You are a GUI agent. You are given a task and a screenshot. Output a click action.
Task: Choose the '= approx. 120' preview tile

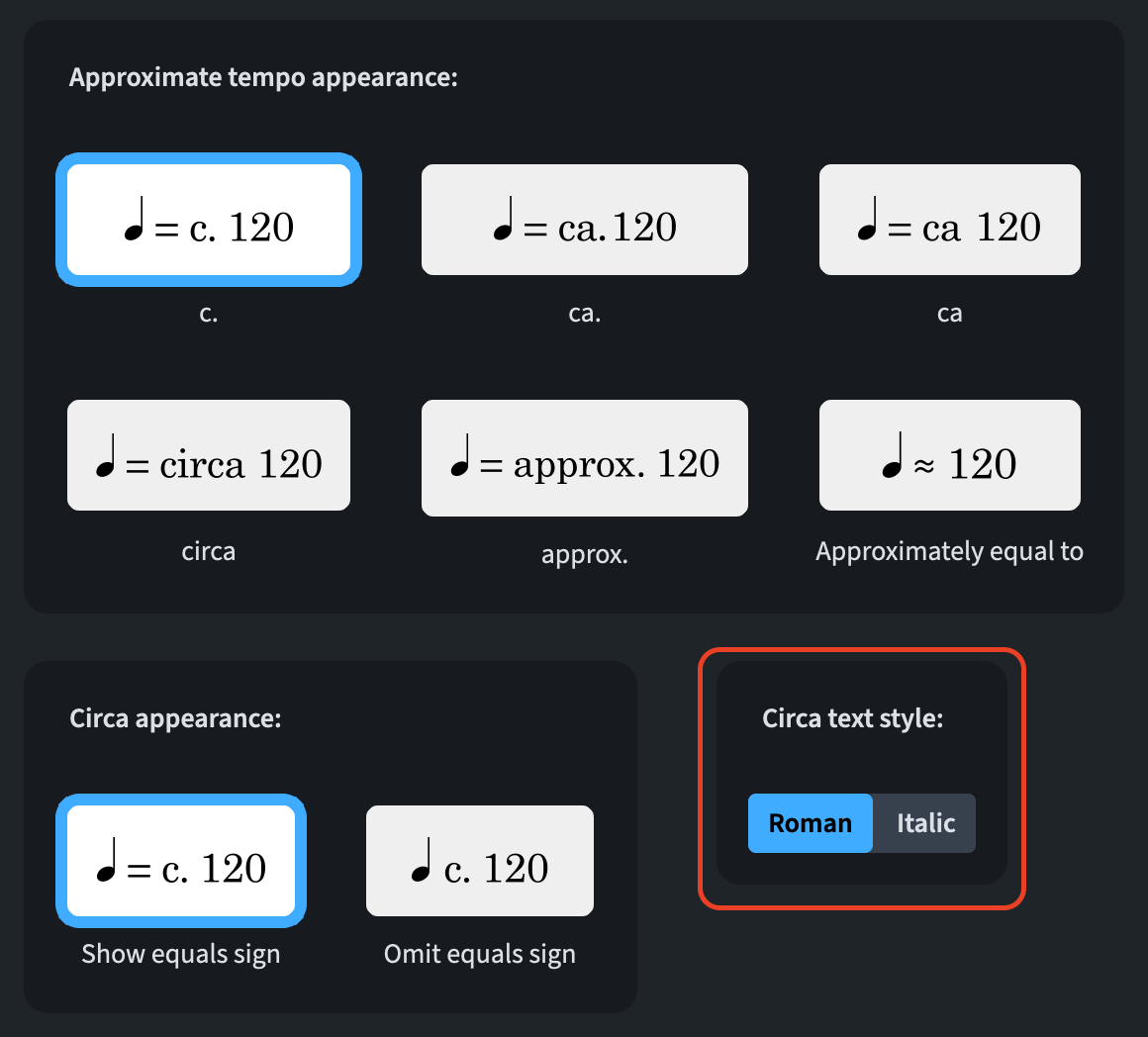pos(584,458)
